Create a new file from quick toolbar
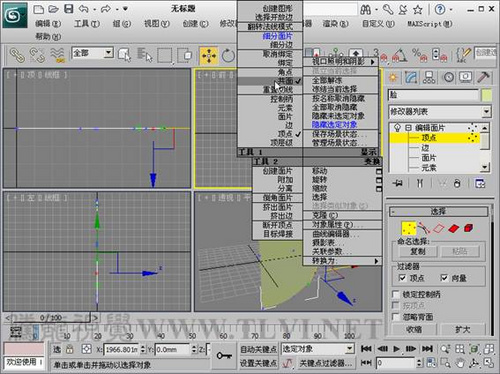Image resolution: width=500 pixels, height=374 pixels. click(39, 9)
